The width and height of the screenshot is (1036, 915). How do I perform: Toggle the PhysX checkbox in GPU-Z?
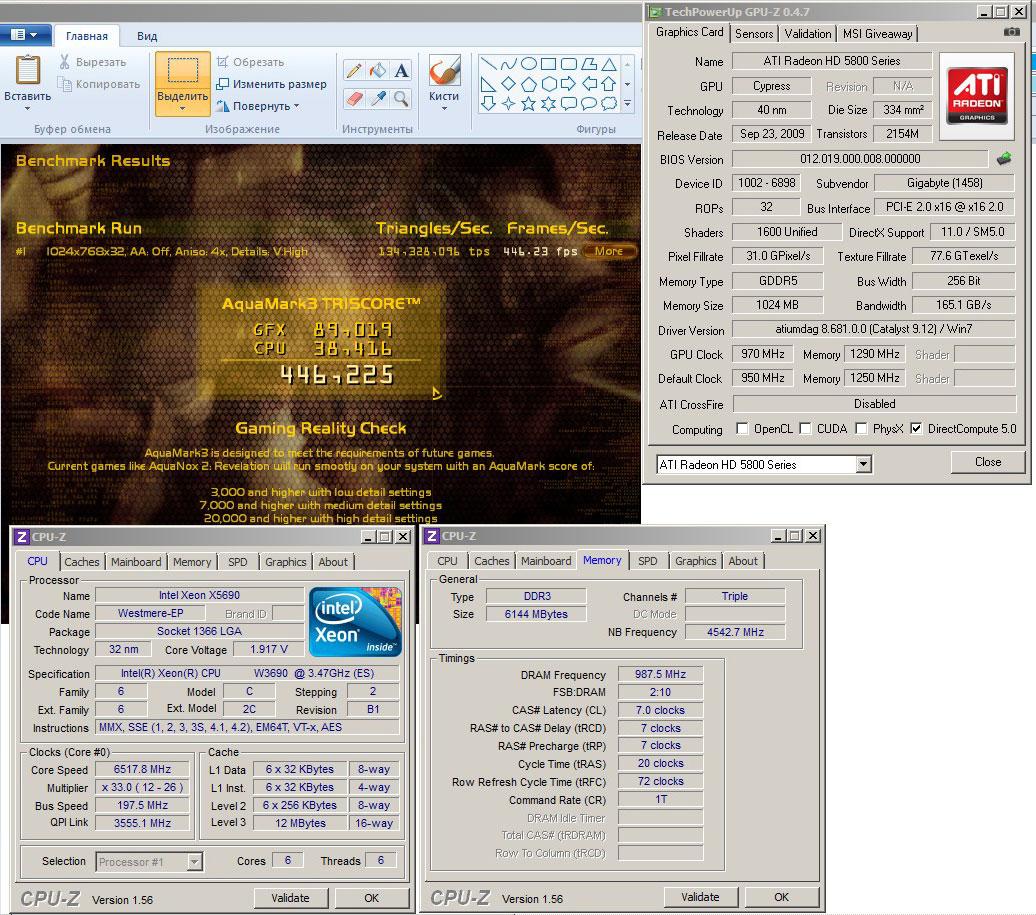pyautogui.click(x=861, y=429)
